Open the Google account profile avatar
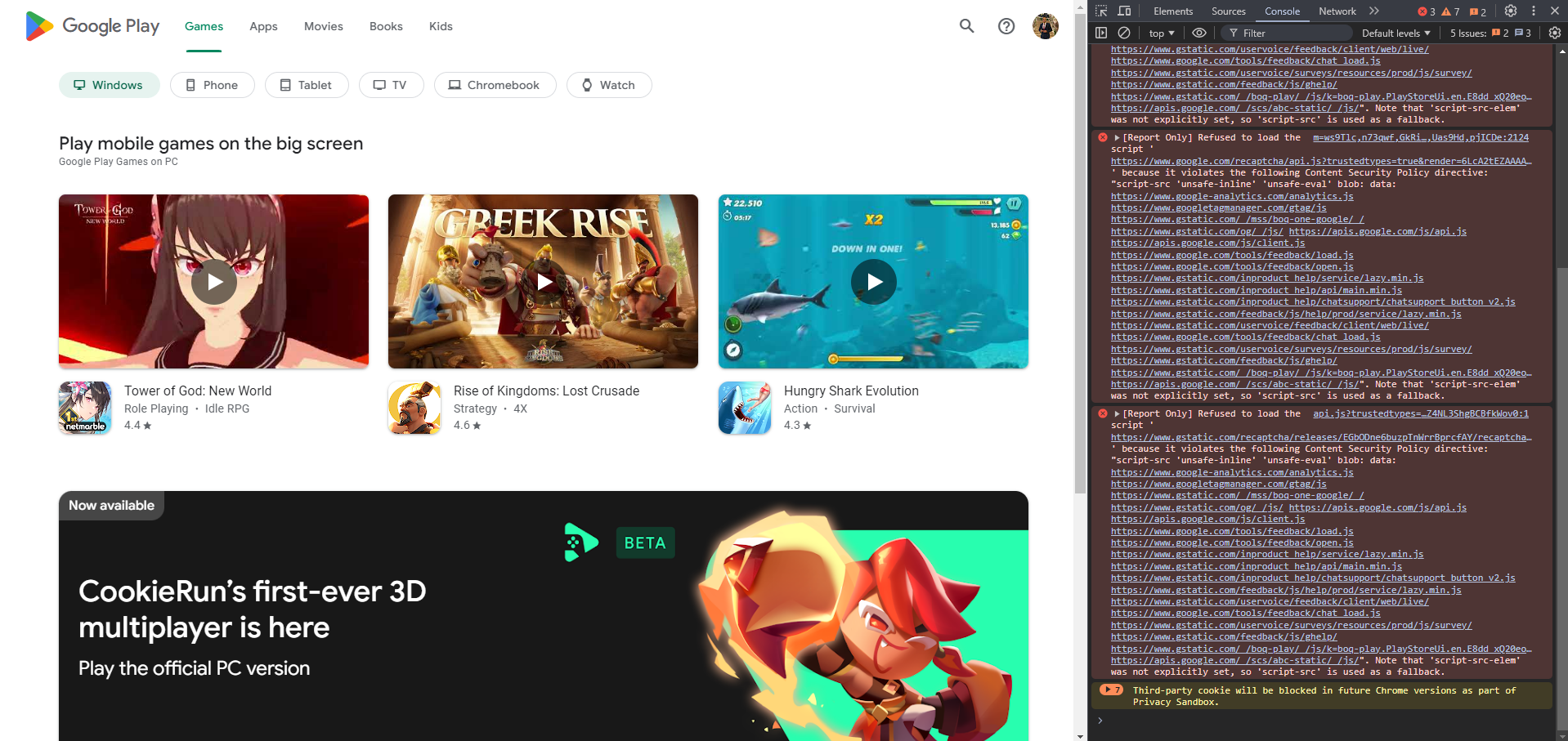The width and height of the screenshot is (1568, 741). click(x=1045, y=26)
